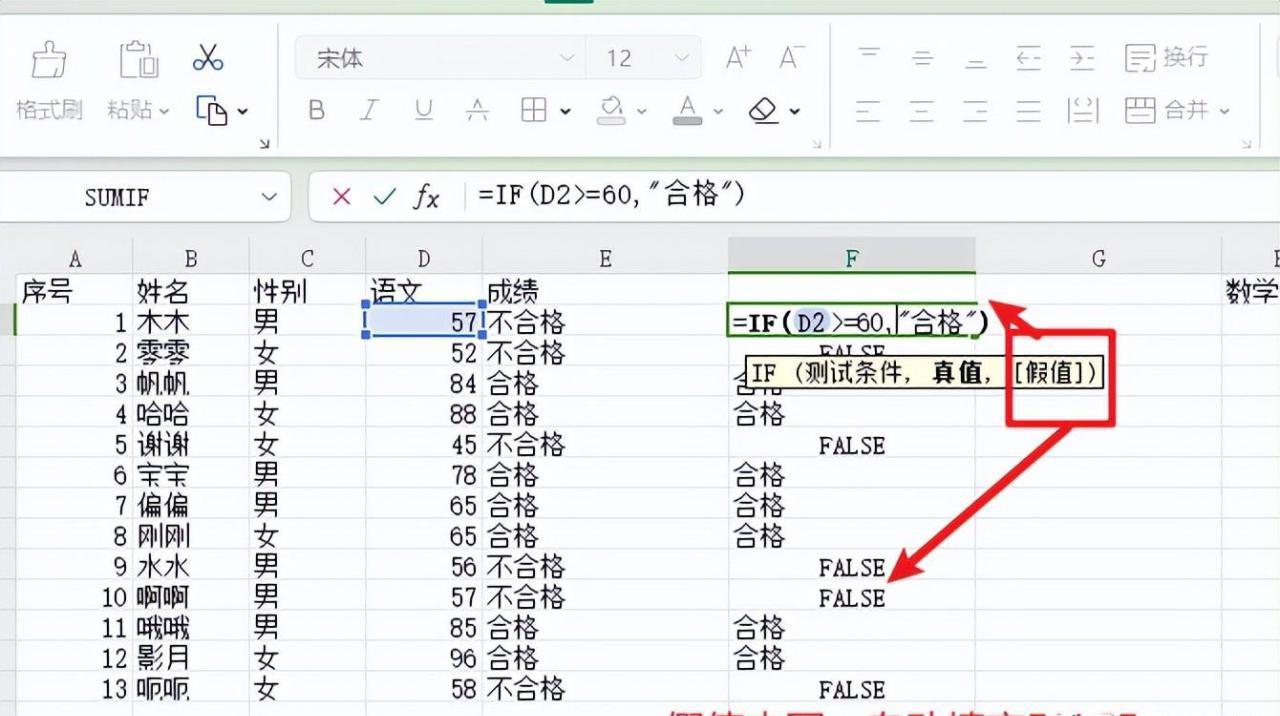Viewport: 1280px width, 716px height.
Task: Open the Borders dropdown arrow
Action: point(565,111)
